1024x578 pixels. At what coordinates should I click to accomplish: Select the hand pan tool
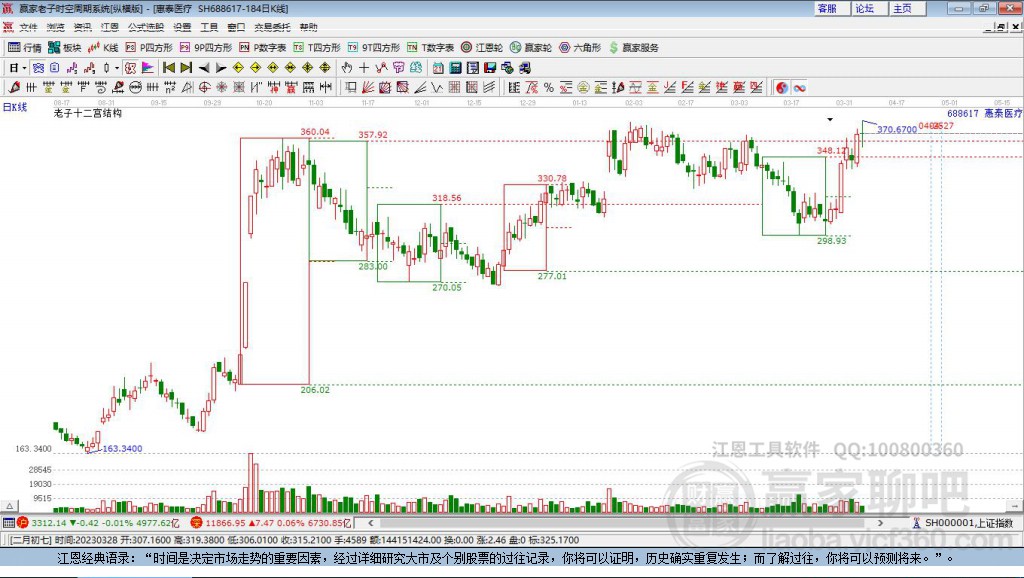click(x=347, y=68)
